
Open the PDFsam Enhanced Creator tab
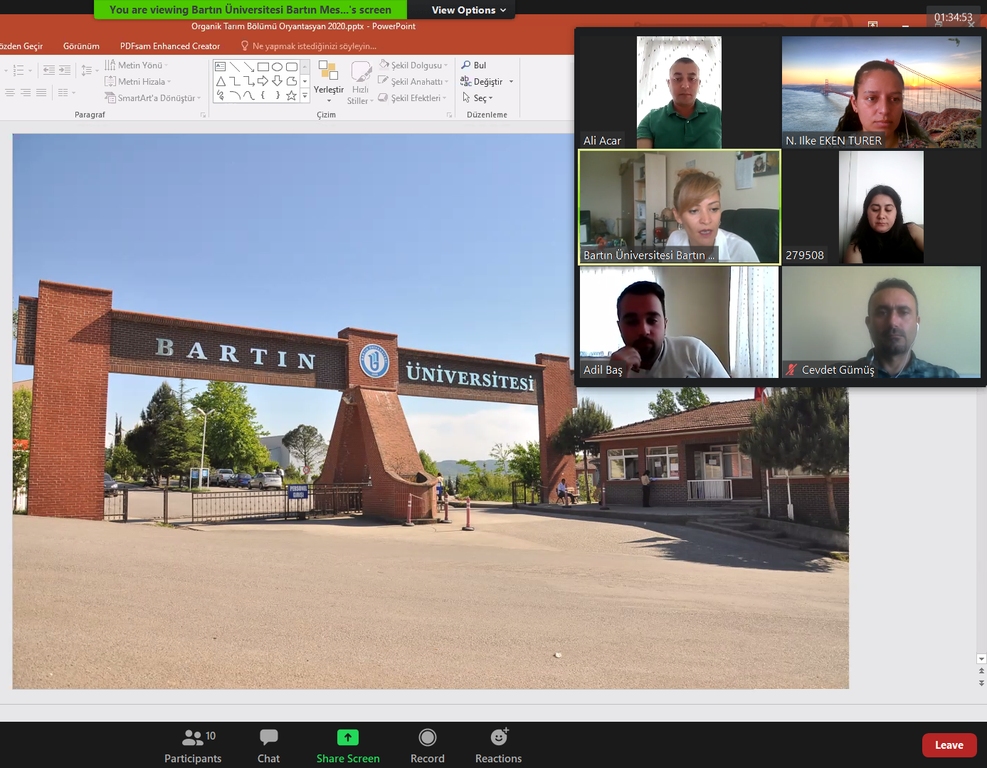170,46
